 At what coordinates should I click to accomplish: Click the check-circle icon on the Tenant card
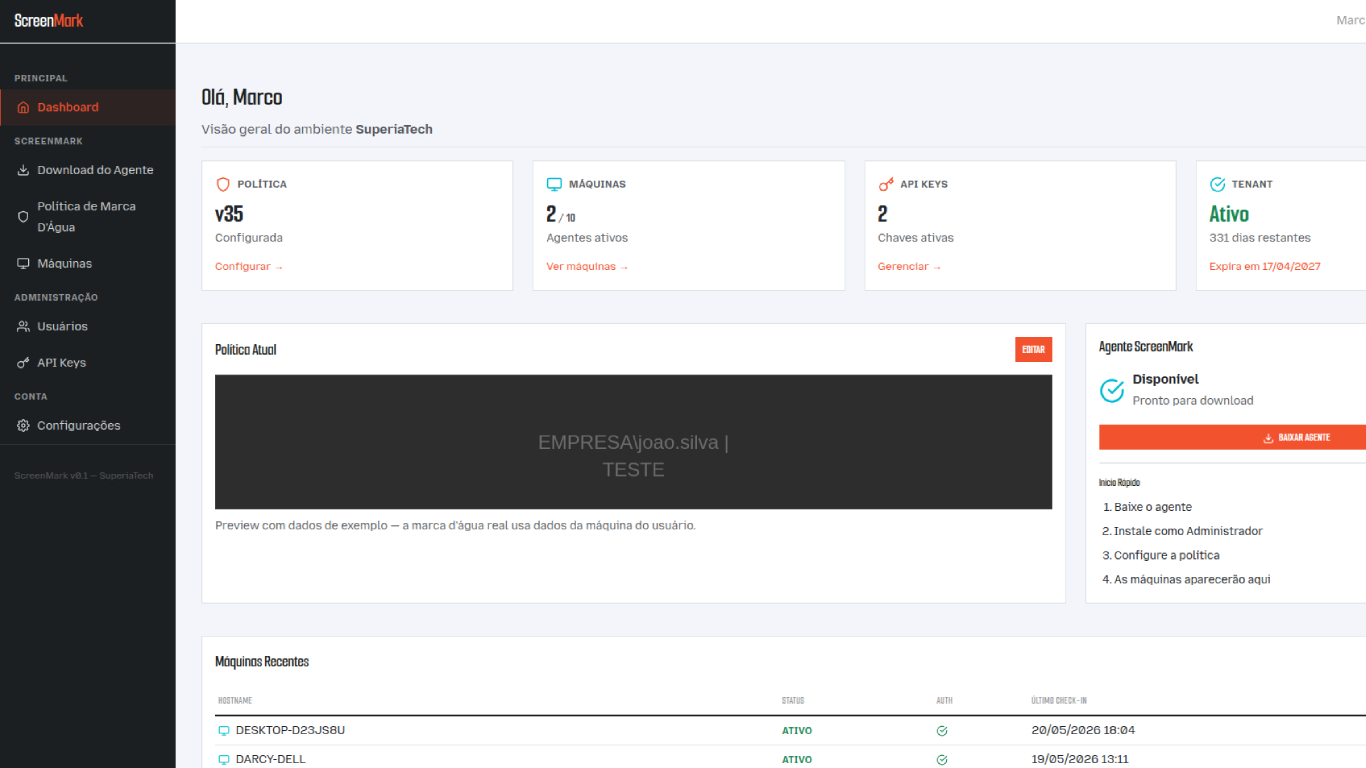pos(1218,185)
